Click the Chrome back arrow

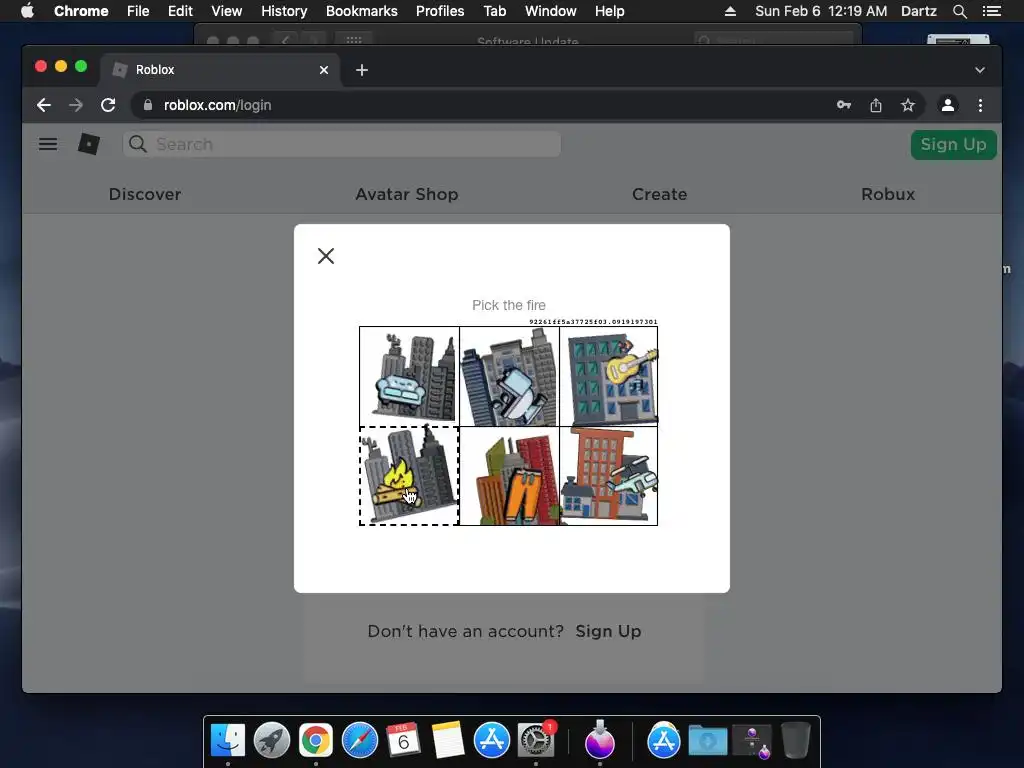click(x=44, y=105)
